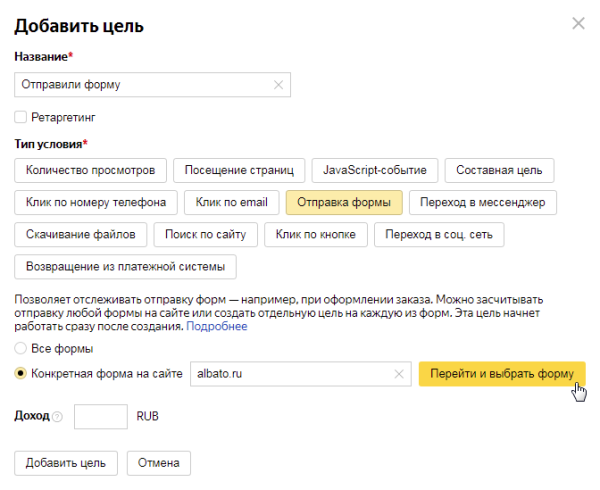Viewport: 600px width, 490px height.
Task: Open the Доход help question icon
Action: [57, 416]
